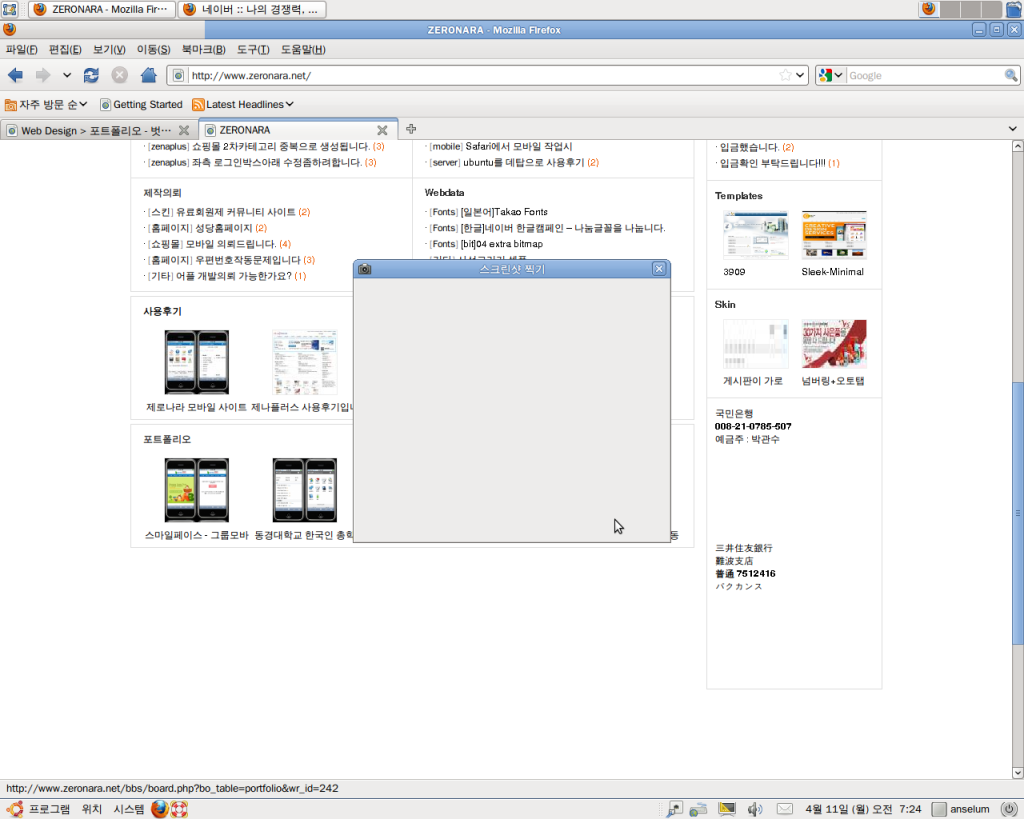Go to the Home page icon
Screen dimensions: 1024x819
click(x=148, y=75)
